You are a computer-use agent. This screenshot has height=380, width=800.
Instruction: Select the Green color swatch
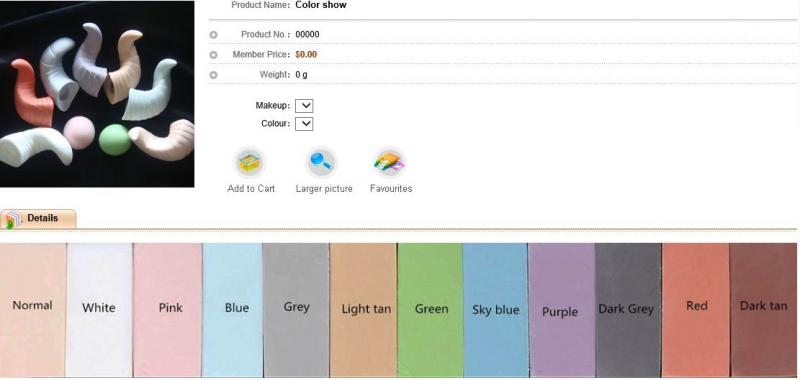[430, 310]
